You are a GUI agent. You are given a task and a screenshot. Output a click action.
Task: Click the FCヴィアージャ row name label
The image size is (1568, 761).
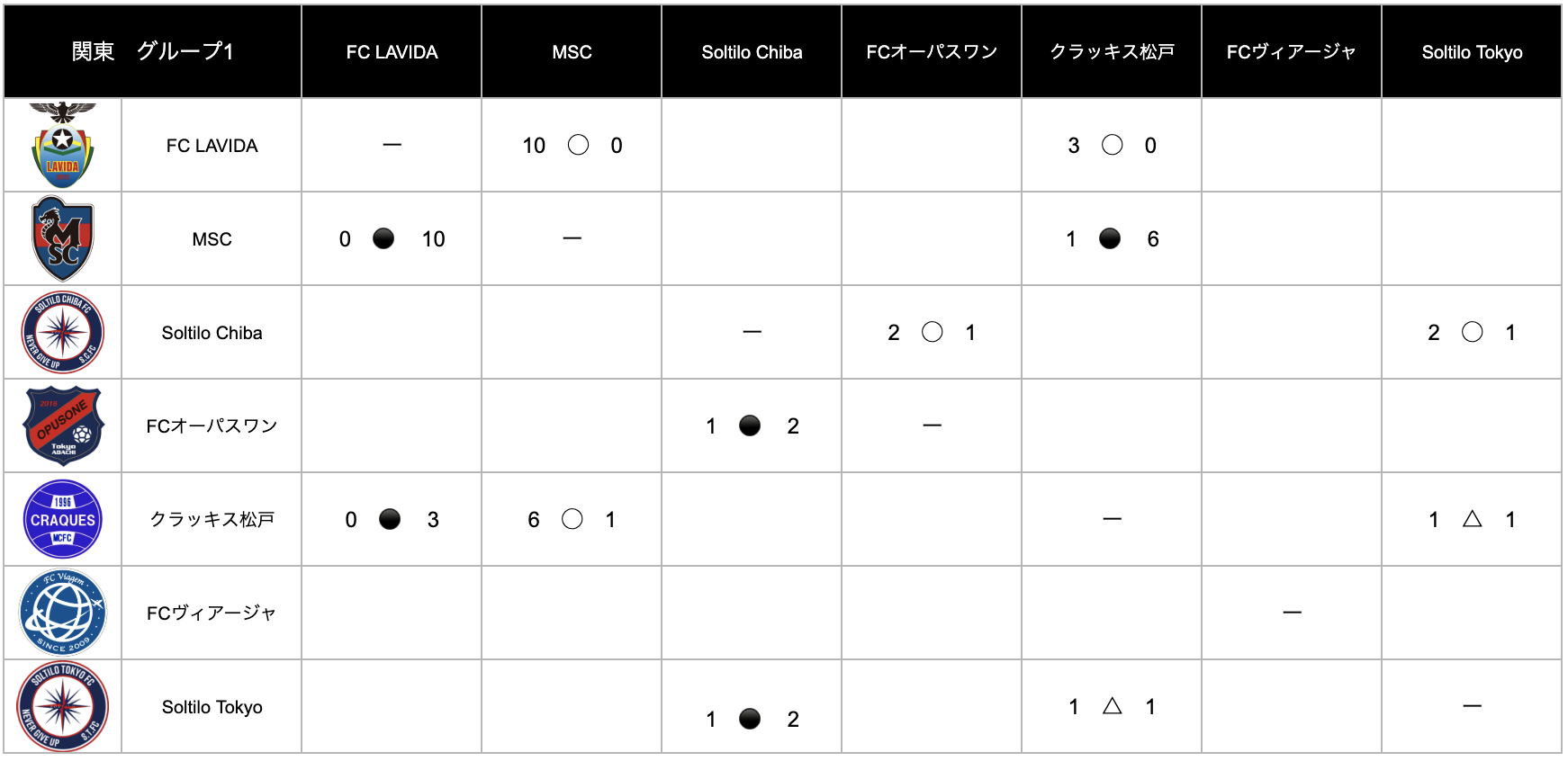click(x=212, y=613)
